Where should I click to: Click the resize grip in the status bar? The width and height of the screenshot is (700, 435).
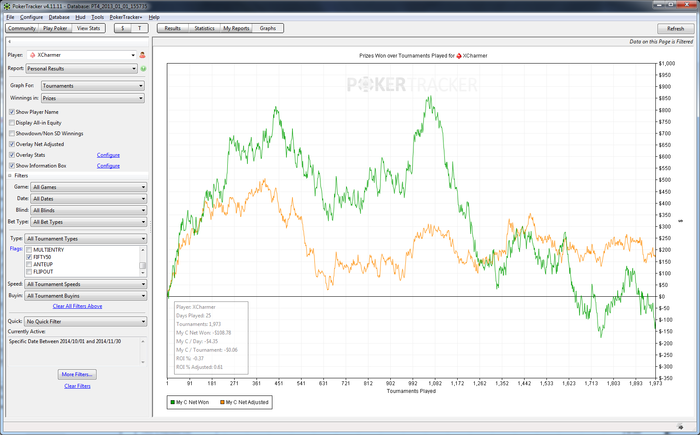pyautogui.click(x=680, y=427)
